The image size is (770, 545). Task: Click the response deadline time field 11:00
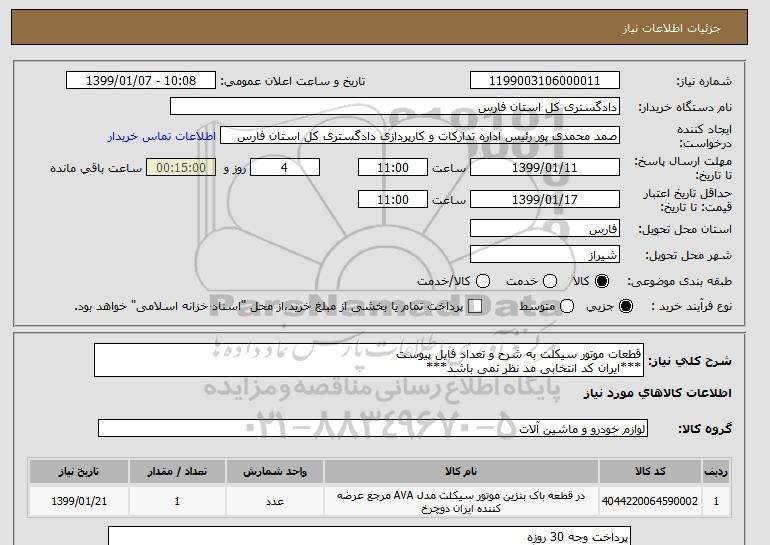pyautogui.click(x=393, y=167)
